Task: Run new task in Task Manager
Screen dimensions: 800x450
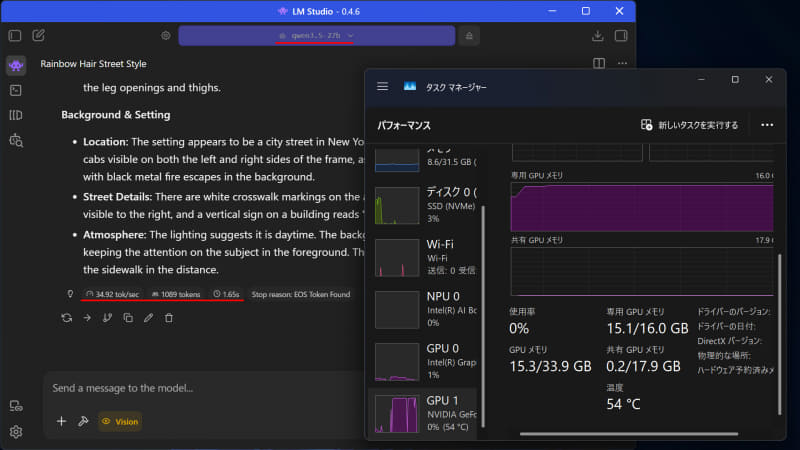Action: point(690,125)
